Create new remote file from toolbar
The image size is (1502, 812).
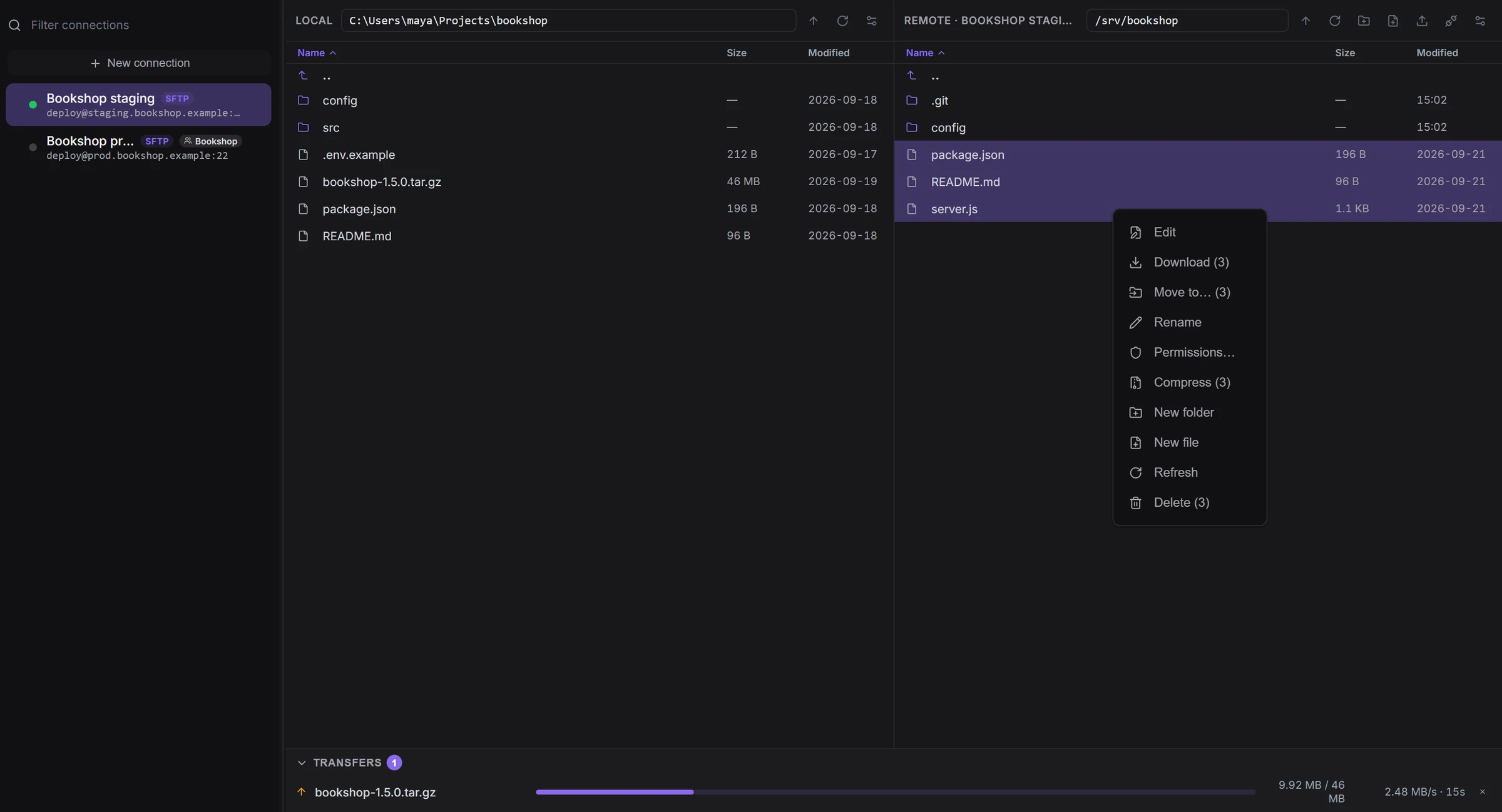tap(1392, 21)
